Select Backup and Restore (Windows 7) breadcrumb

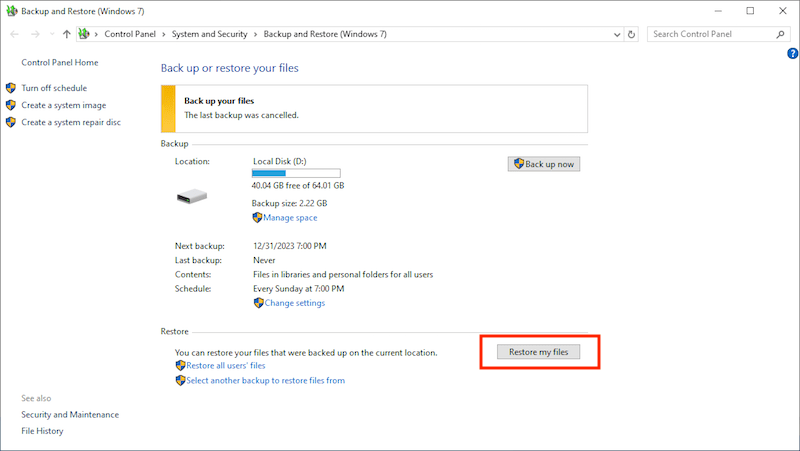[x=325, y=34]
